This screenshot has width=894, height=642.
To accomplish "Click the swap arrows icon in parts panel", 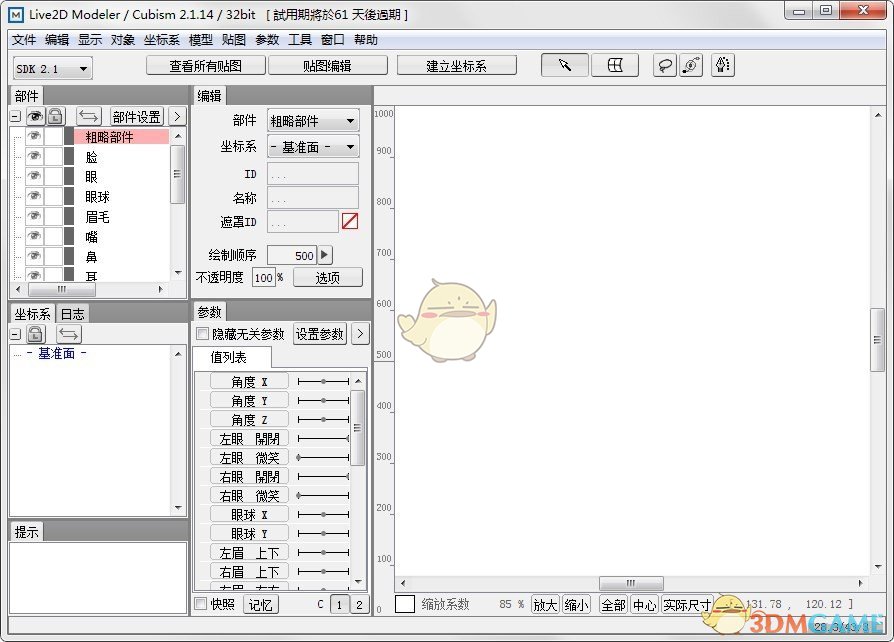I will 89,117.
